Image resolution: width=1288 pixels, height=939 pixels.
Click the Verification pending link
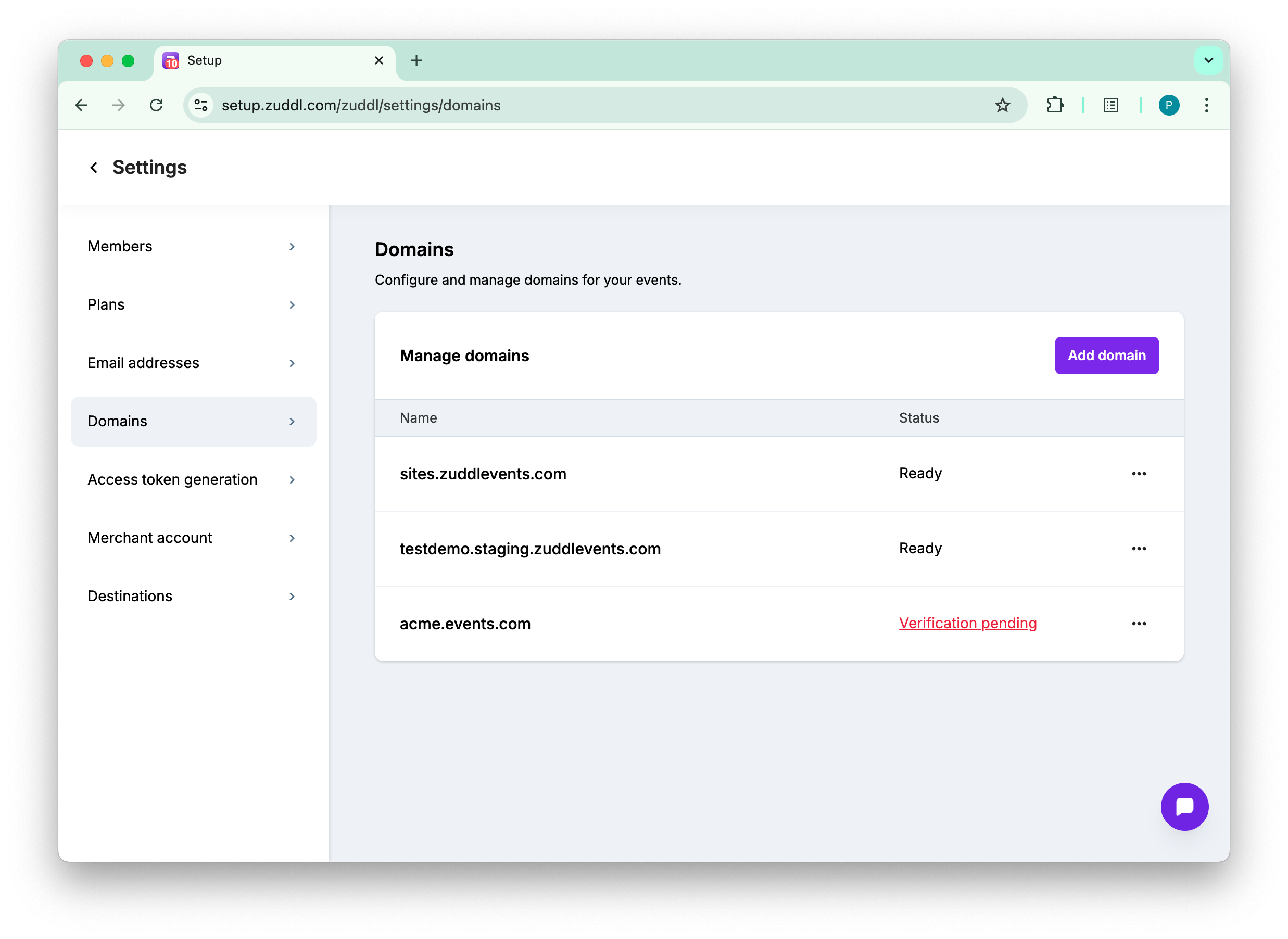pos(967,623)
